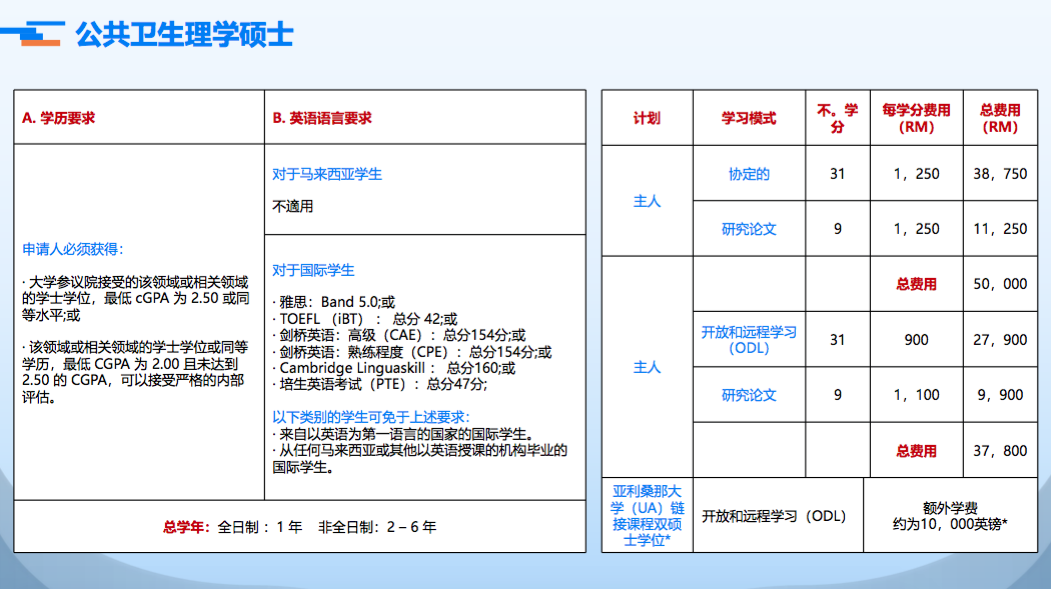1051x589 pixels.
Task: Click the '38, 750' total fee value
Action: [998, 174]
